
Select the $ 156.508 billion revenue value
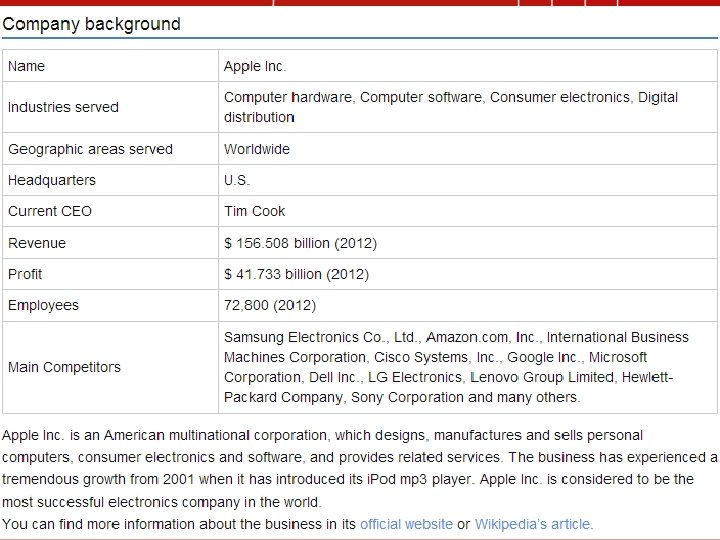point(300,243)
